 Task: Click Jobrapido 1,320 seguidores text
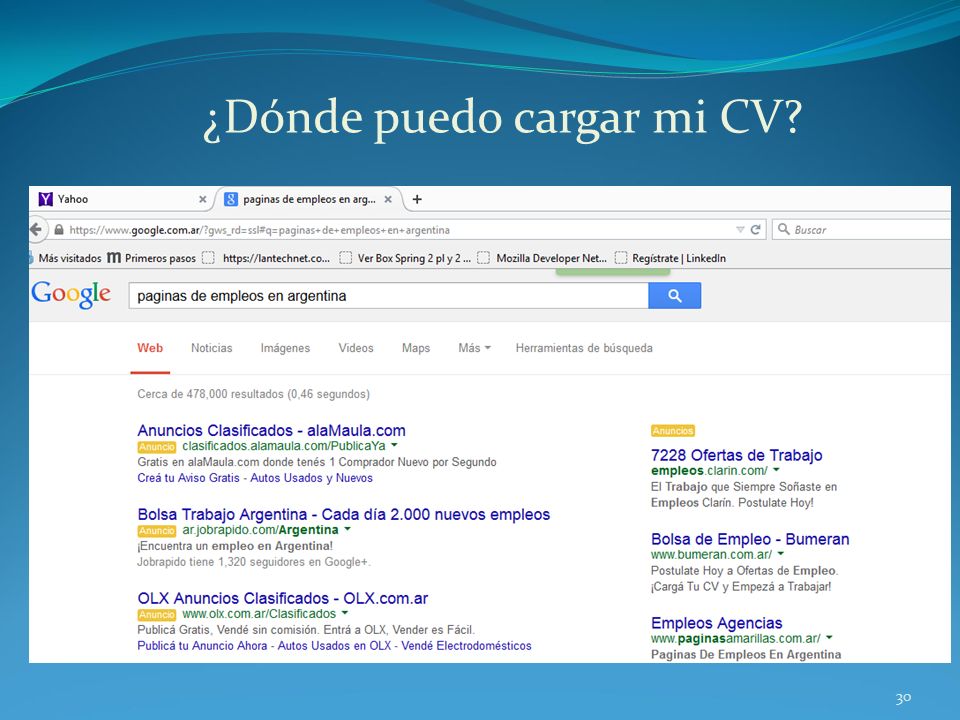(254, 562)
